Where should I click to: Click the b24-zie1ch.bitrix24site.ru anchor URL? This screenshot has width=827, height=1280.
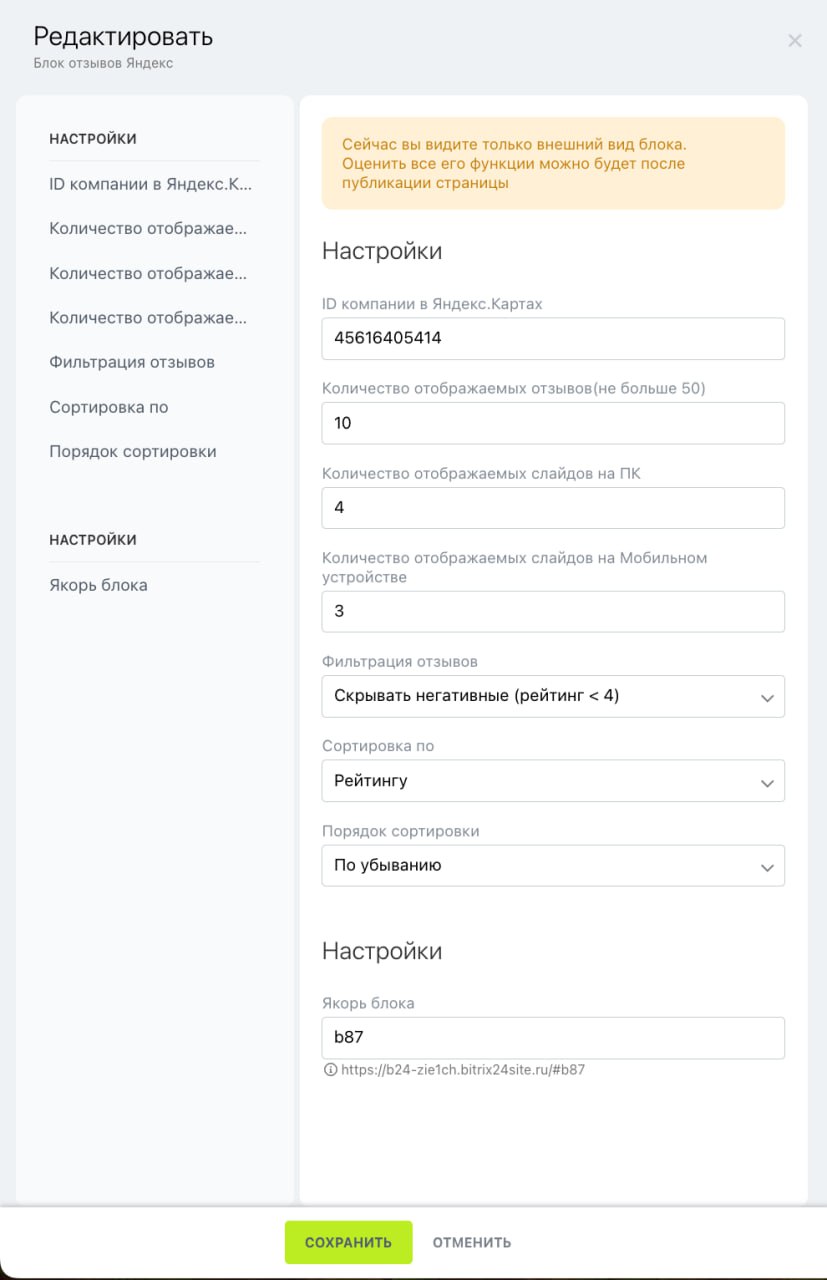click(463, 1069)
